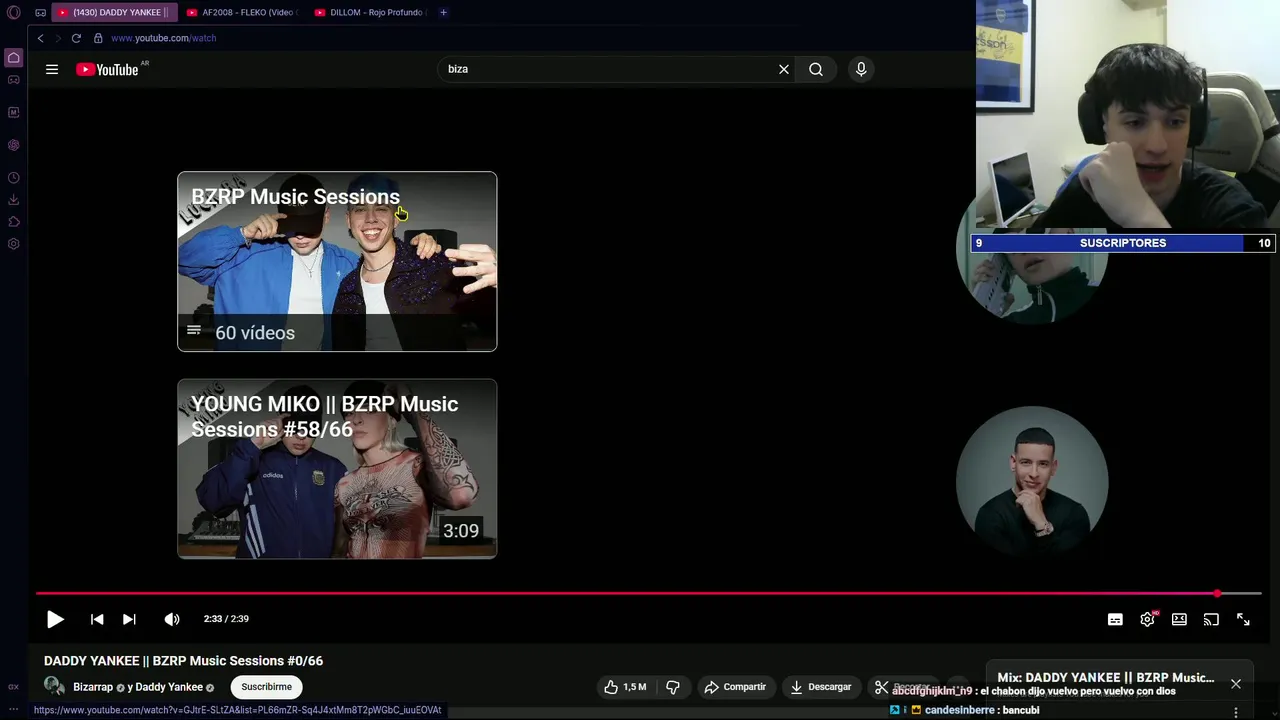Click the current time 2:33 / 2:39 display
The height and width of the screenshot is (720, 1280).
point(226,619)
